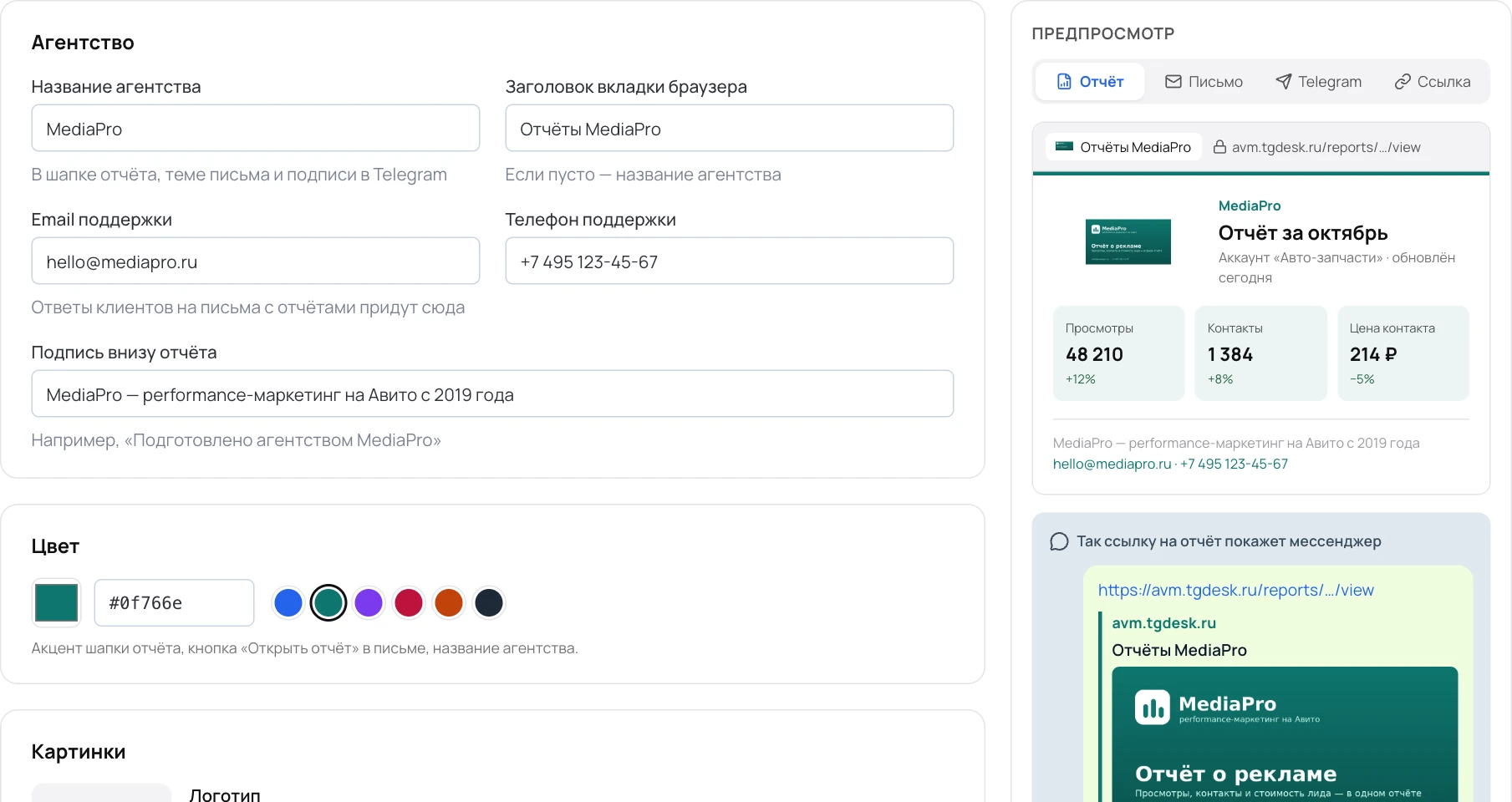The height and width of the screenshot is (802, 1512).
Task: Click the hex color input #0f766e
Action: point(174,602)
